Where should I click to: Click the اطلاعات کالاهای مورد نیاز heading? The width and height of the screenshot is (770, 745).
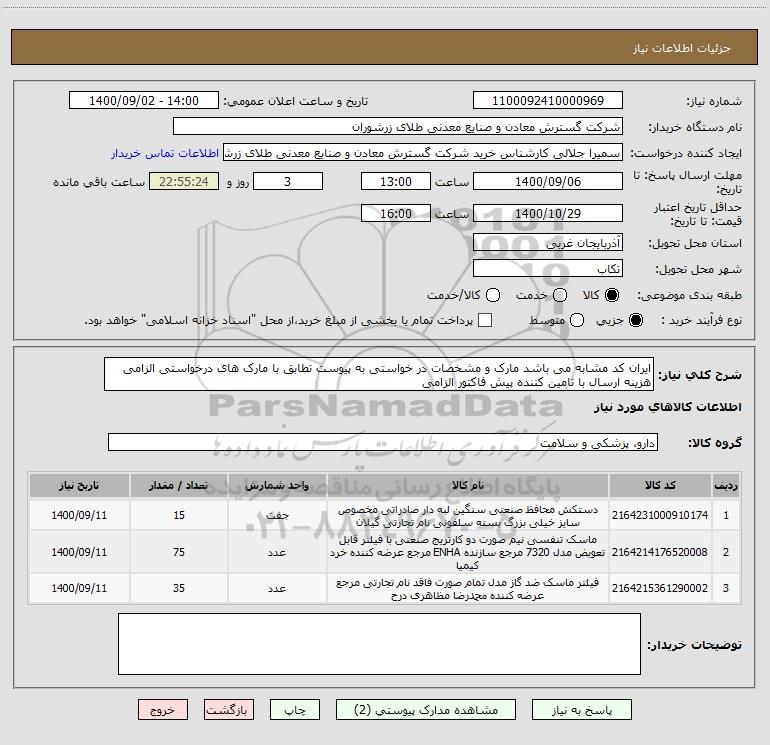[667, 407]
